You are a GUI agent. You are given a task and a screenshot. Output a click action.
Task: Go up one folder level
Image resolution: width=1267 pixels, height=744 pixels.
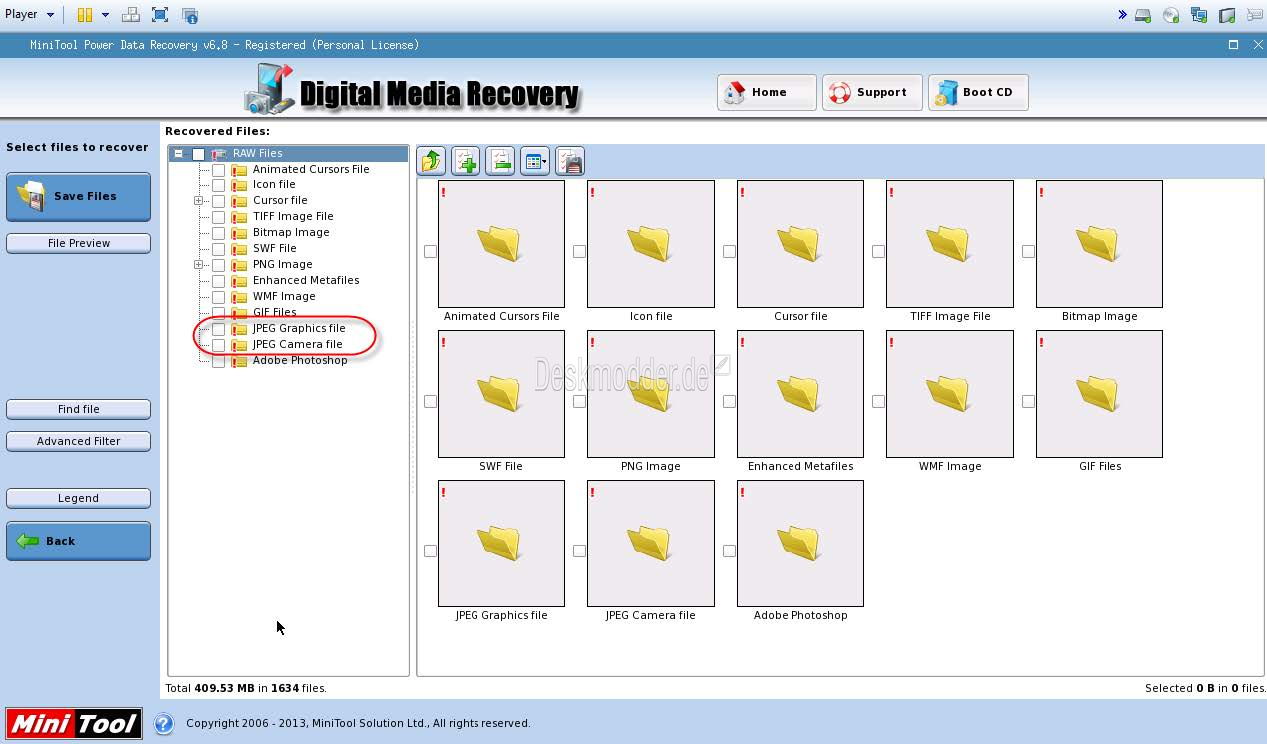(x=432, y=161)
